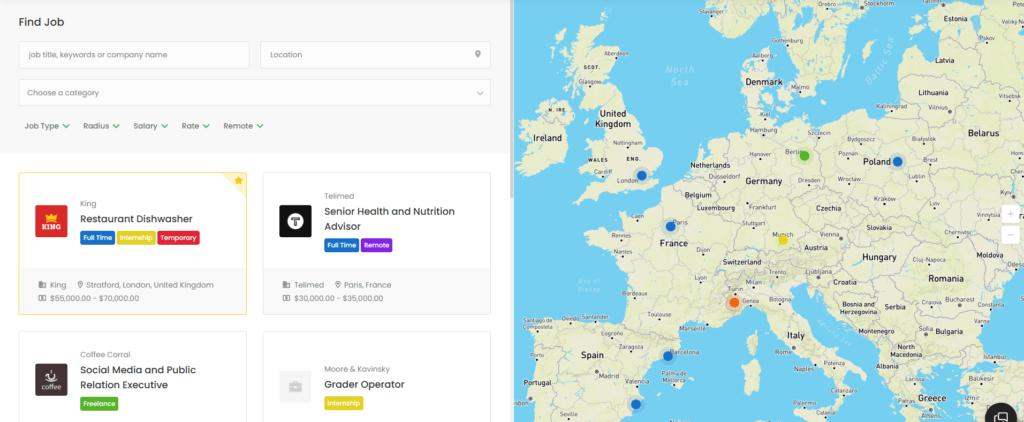1024x422 pixels.
Task: Click the green map marker near Berlin
Action: 805,156
